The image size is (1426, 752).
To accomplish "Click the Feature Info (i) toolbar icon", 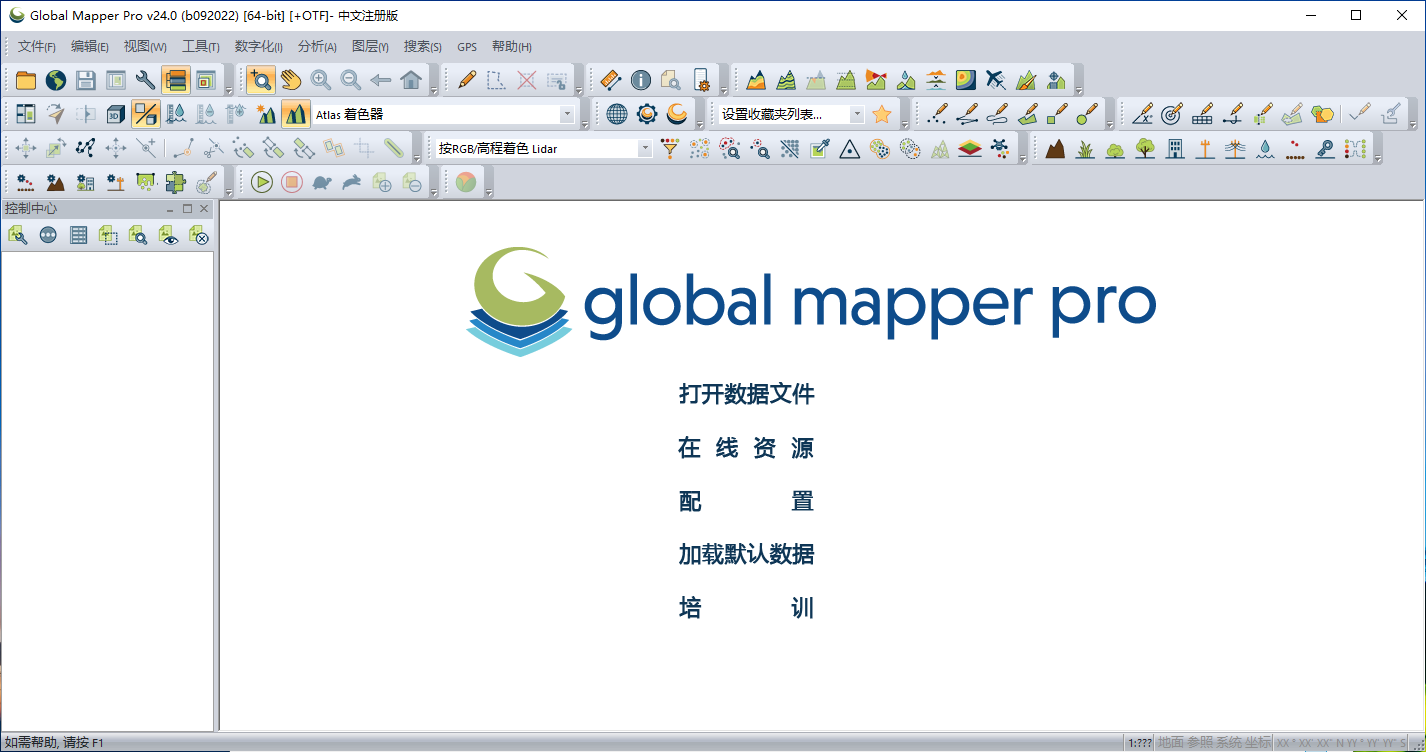I will tap(641, 80).
